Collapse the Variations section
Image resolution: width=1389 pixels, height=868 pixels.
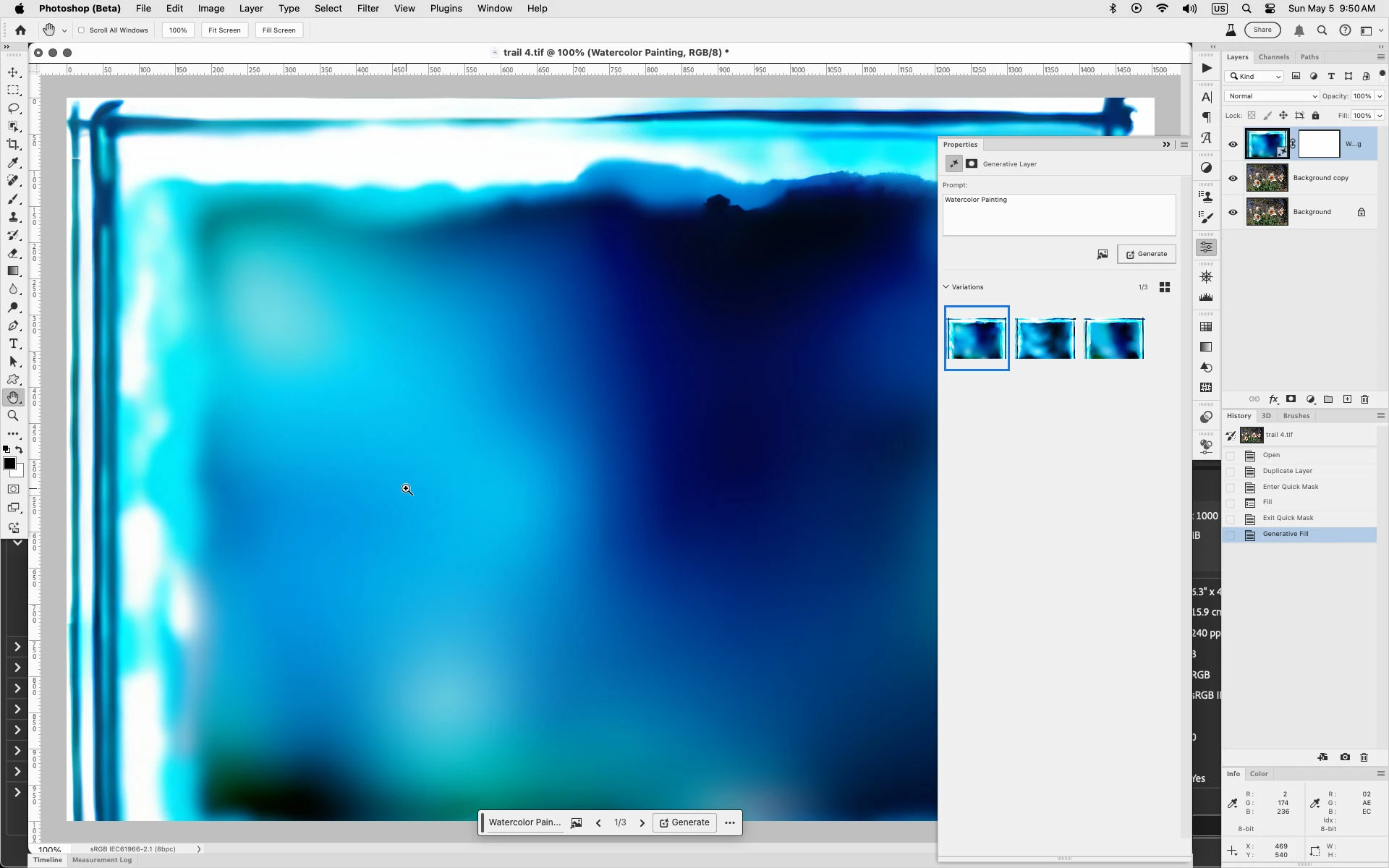[x=946, y=287]
